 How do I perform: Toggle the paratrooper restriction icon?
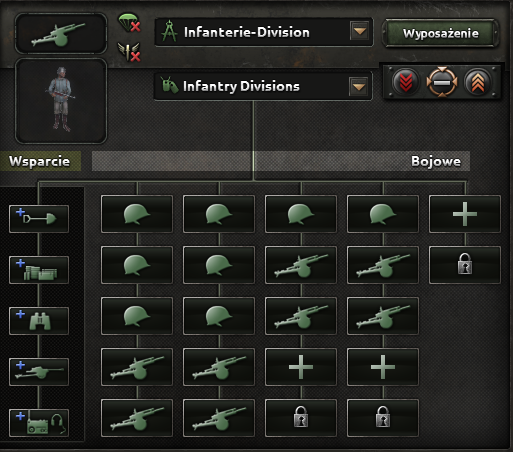click(x=129, y=23)
